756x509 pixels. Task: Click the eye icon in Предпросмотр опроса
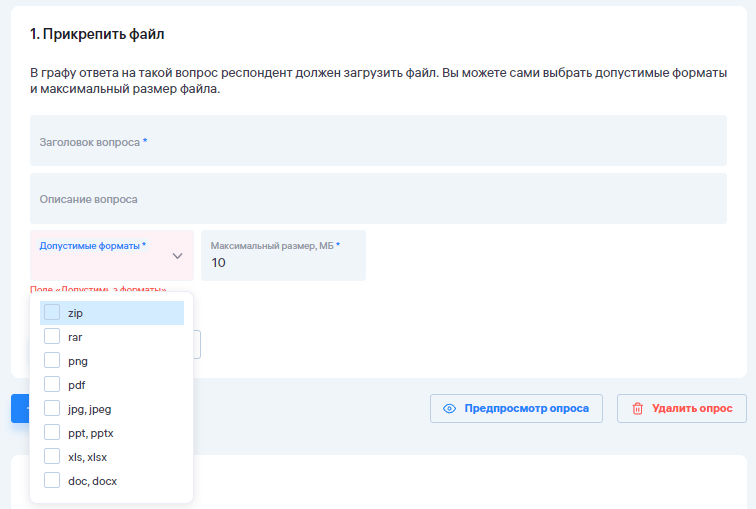(449, 409)
